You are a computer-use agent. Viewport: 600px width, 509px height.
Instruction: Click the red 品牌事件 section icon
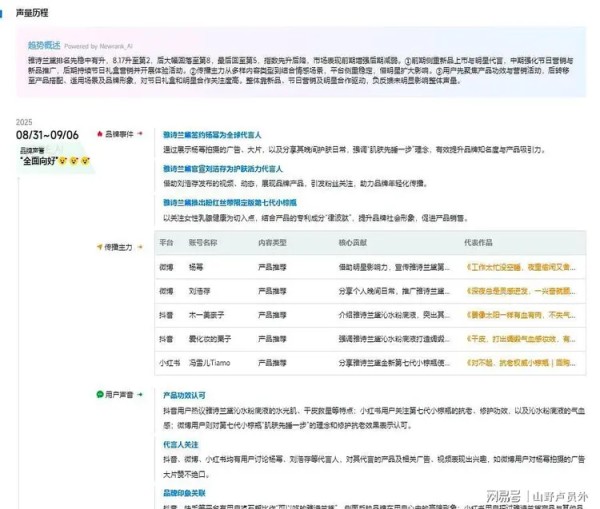(99, 133)
